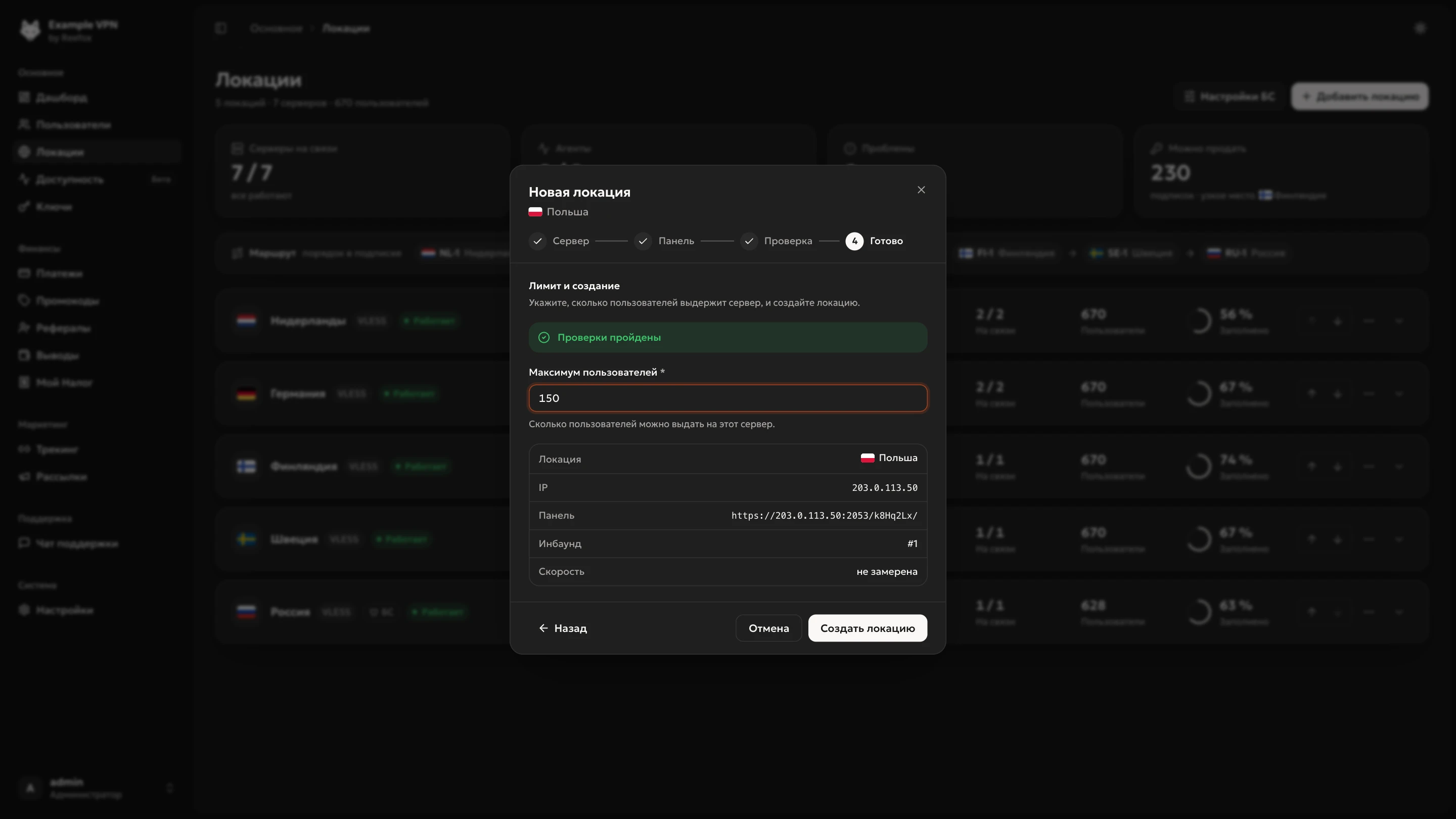Expand the Швеция location row chevron
1456x819 pixels.
pyautogui.click(x=1399, y=540)
